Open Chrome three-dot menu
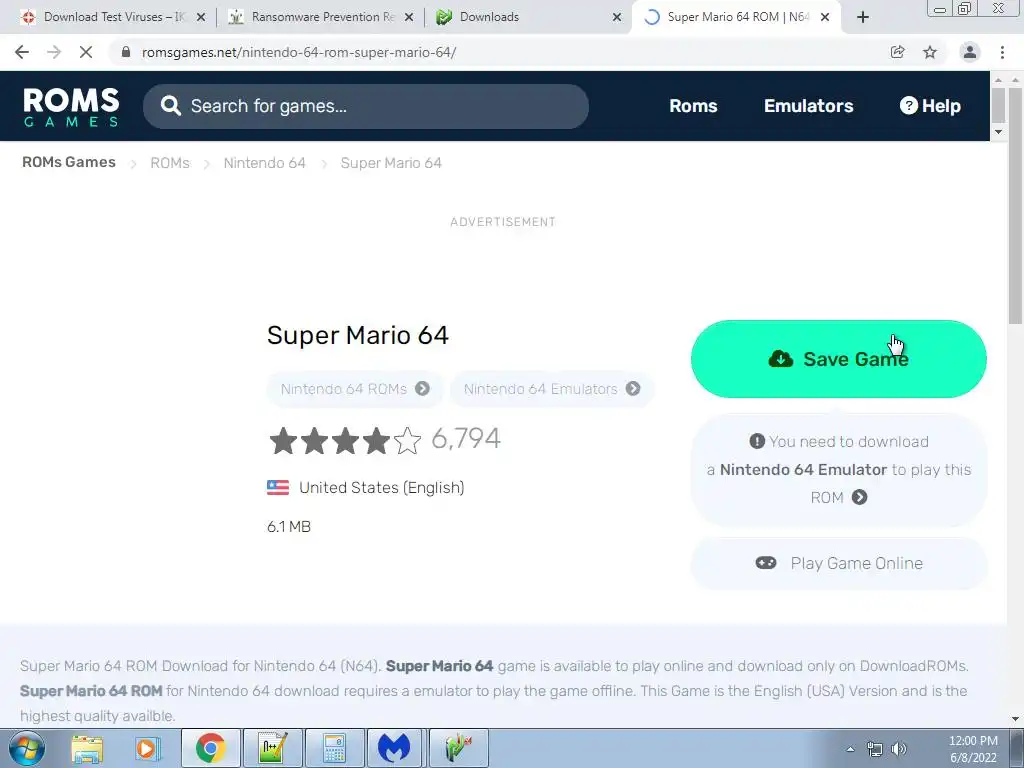 coord(1002,52)
